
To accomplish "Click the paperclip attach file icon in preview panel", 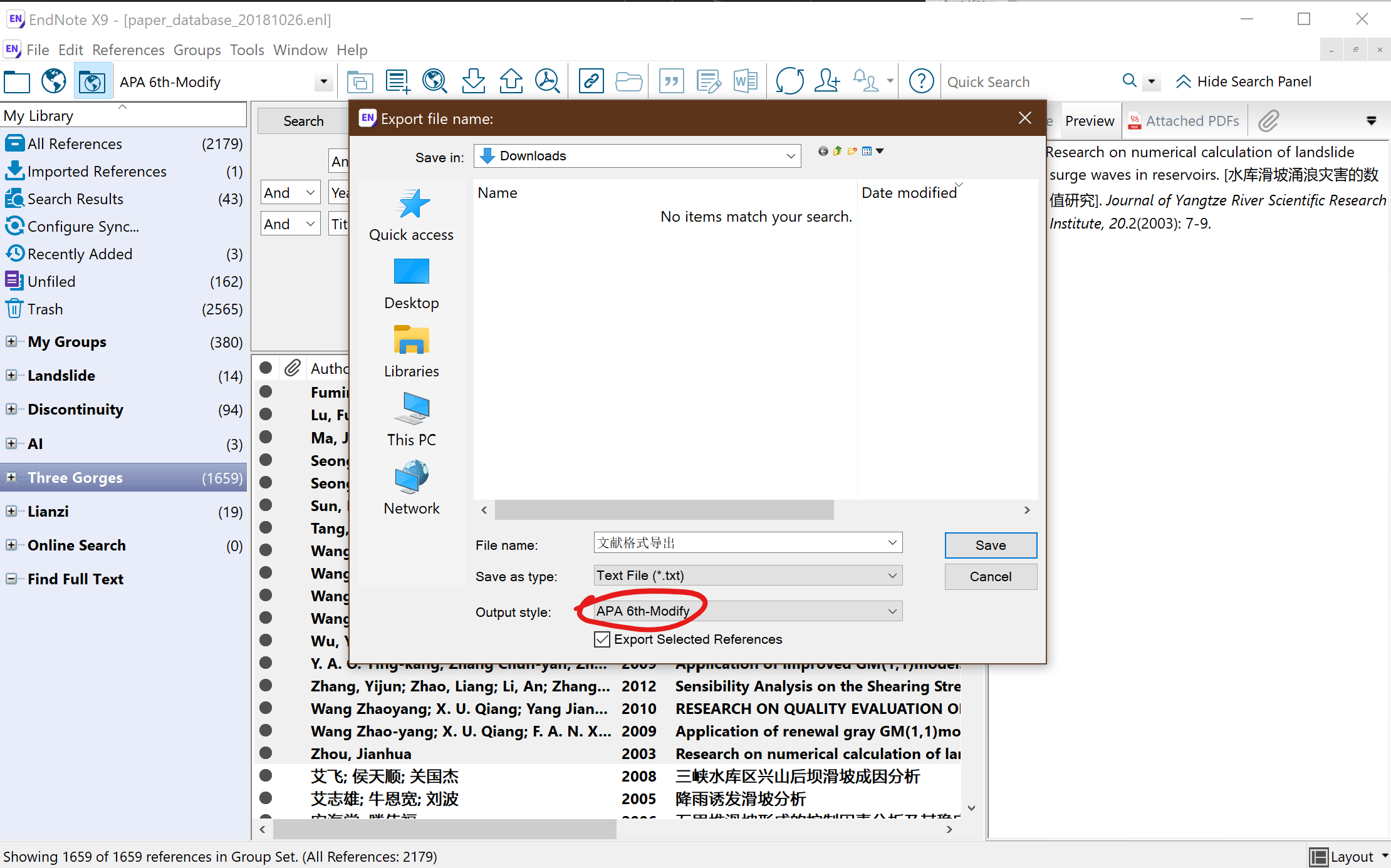I will click(x=1269, y=121).
